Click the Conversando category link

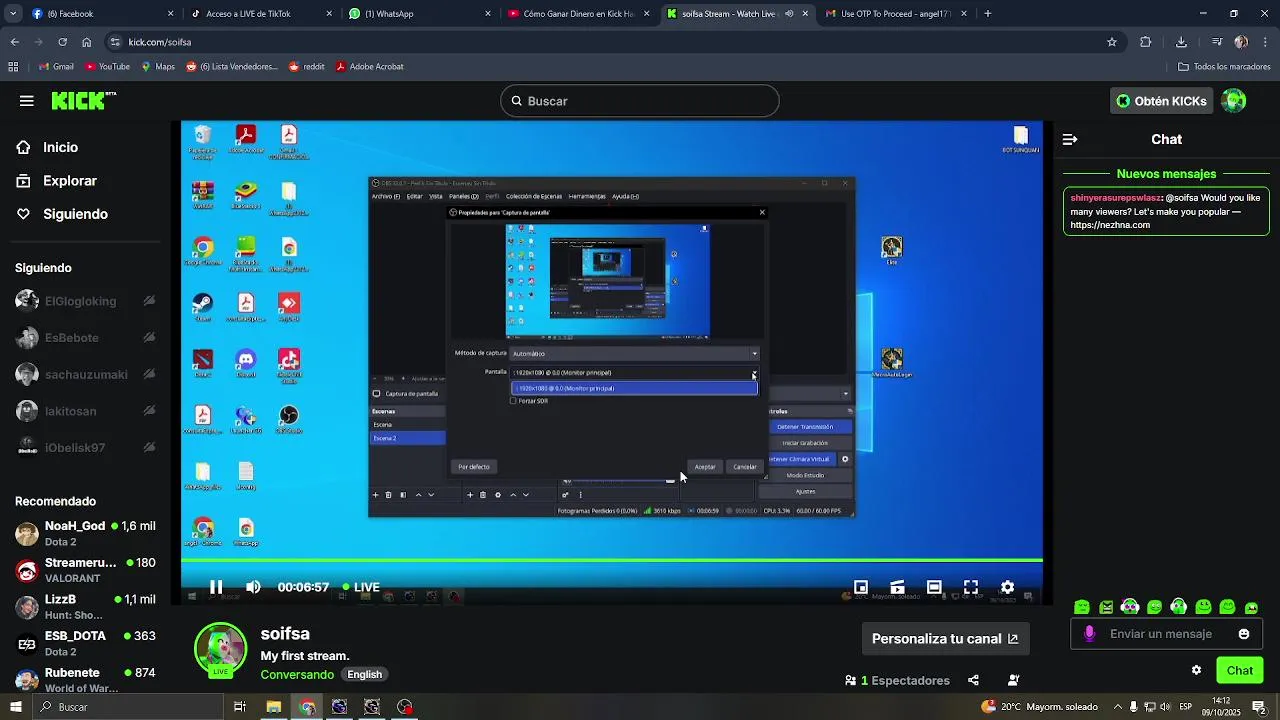tap(297, 675)
